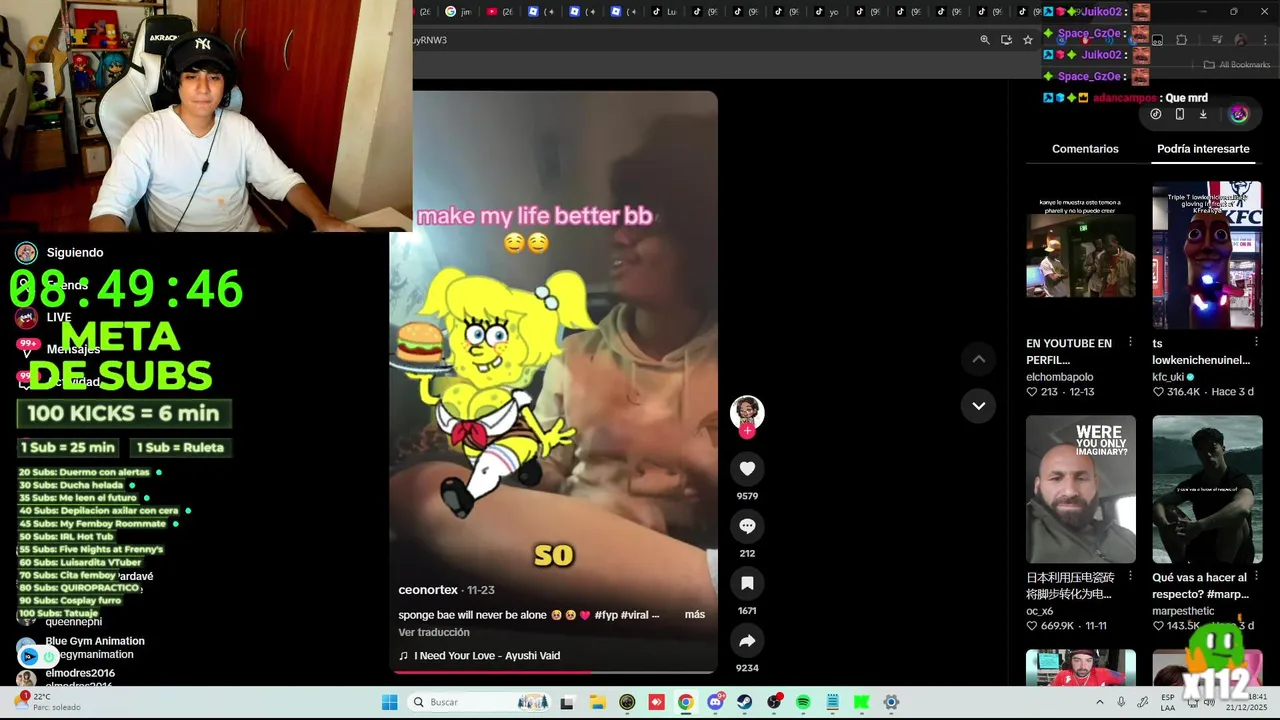Image resolution: width=1280 pixels, height=720 pixels.
Task: Open the Windows Start menu
Action: tap(389, 702)
